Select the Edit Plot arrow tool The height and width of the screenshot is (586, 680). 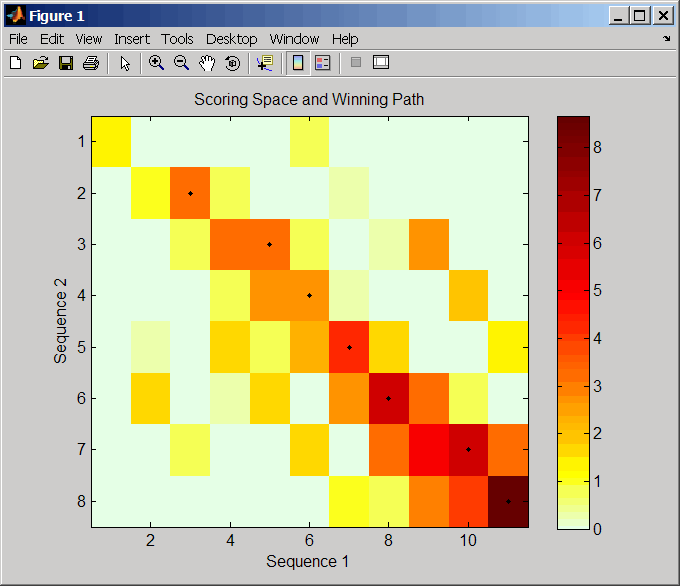(x=125, y=63)
